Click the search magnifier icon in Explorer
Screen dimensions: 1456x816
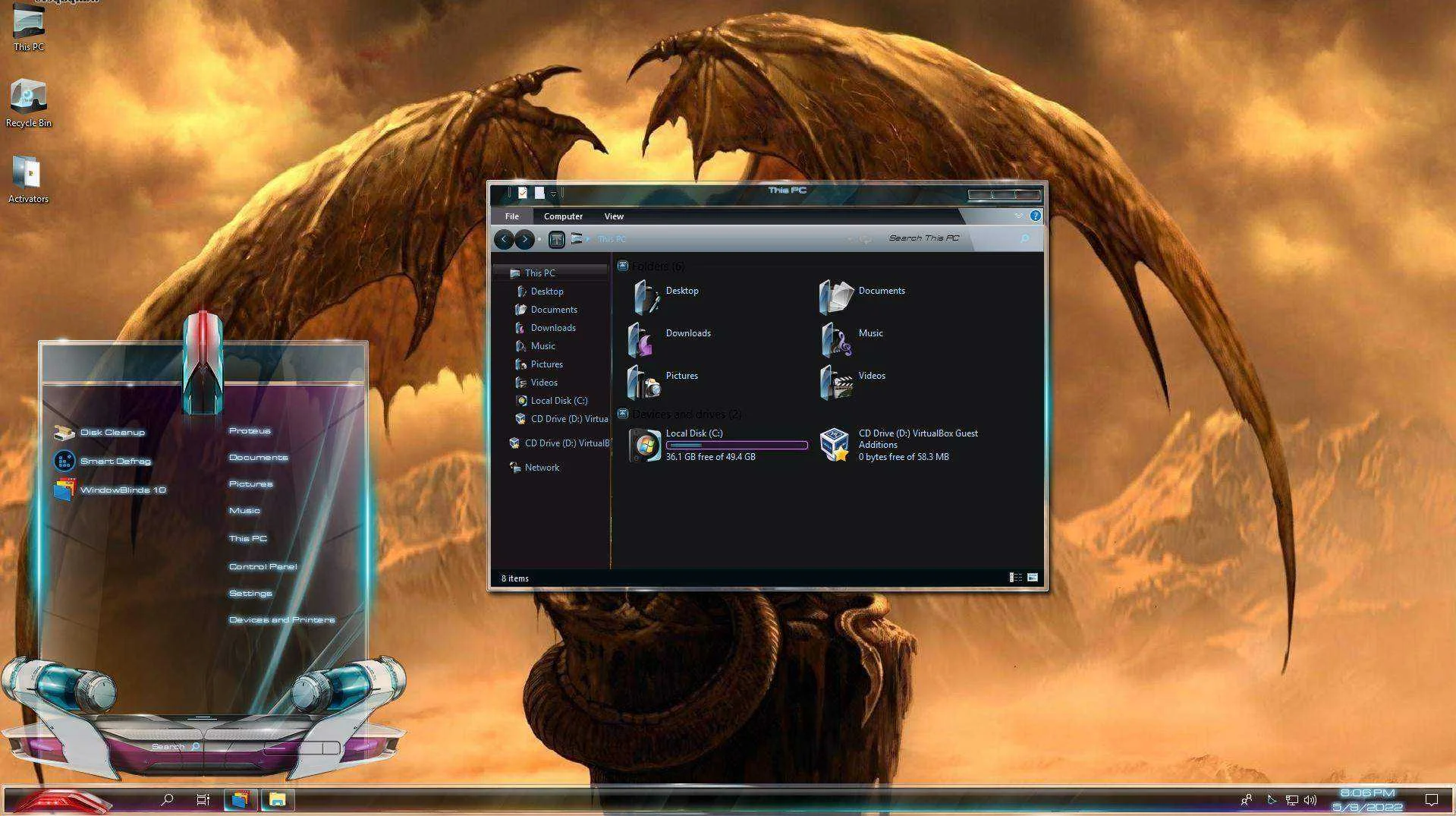[1024, 238]
